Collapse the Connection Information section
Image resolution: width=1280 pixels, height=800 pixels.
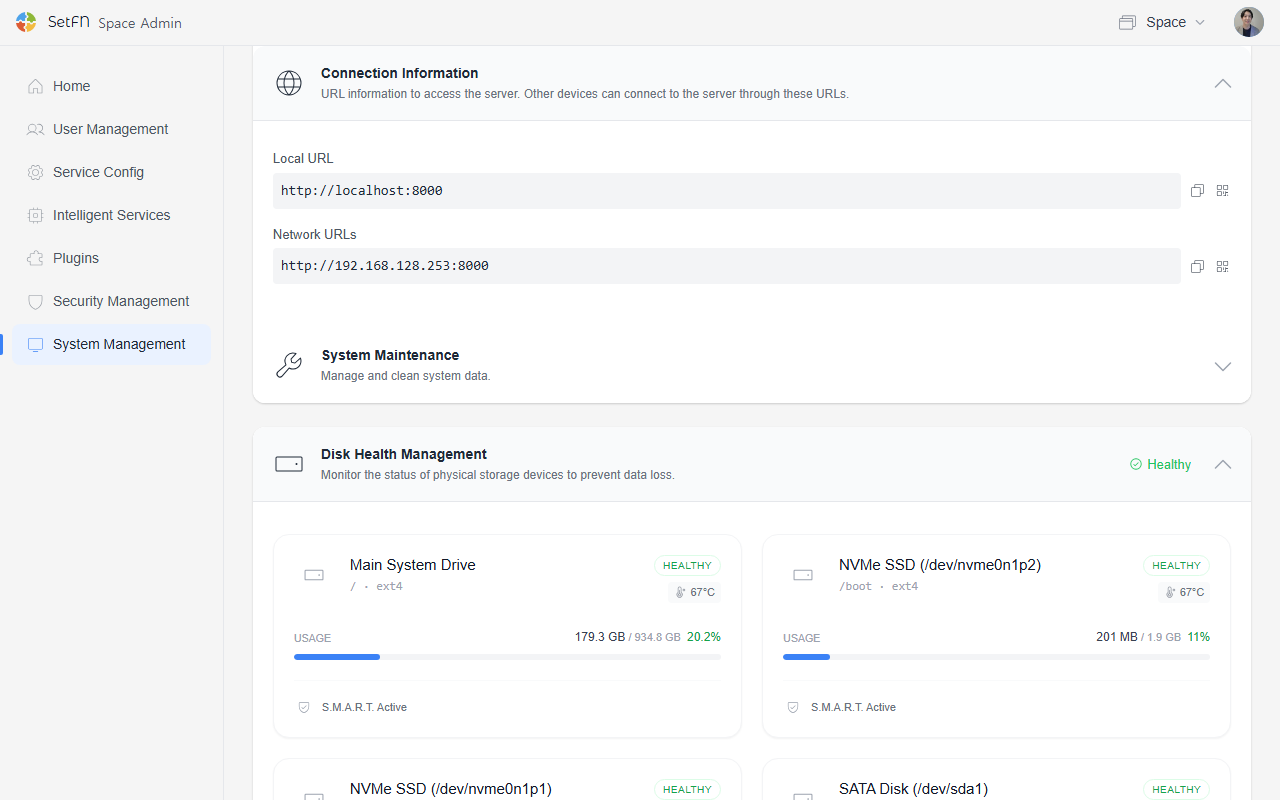click(1222, 84)
